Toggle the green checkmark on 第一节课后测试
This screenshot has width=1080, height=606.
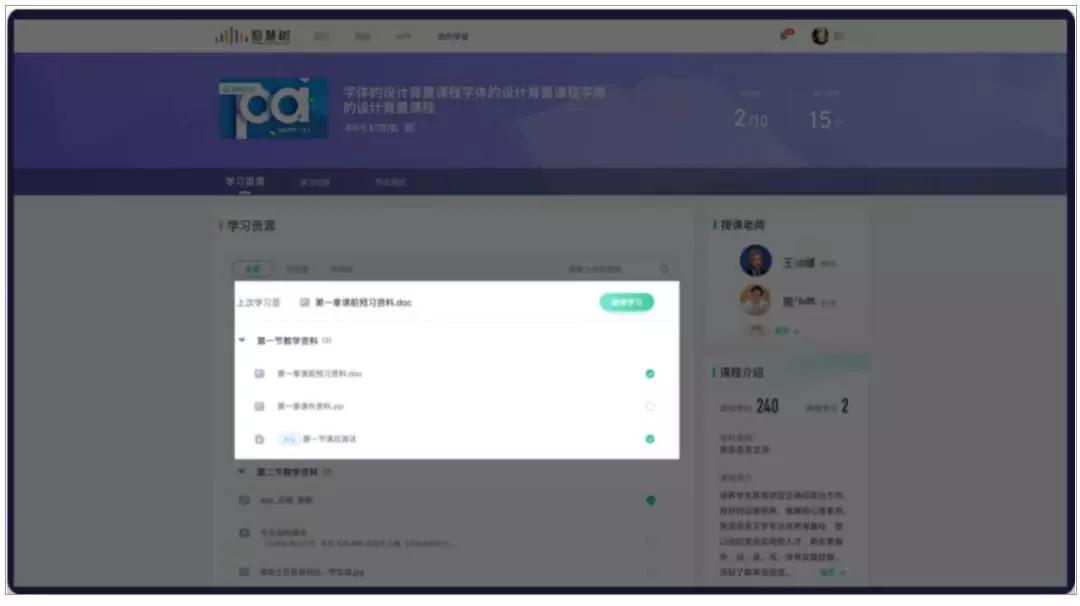pyautogui.click(x=650, y=437)
